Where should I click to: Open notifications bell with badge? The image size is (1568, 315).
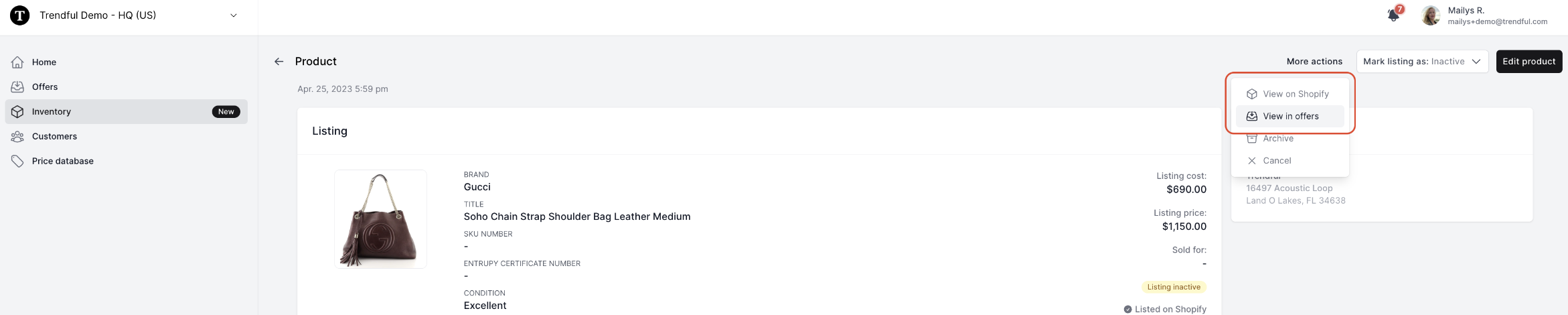point(1395,14)
